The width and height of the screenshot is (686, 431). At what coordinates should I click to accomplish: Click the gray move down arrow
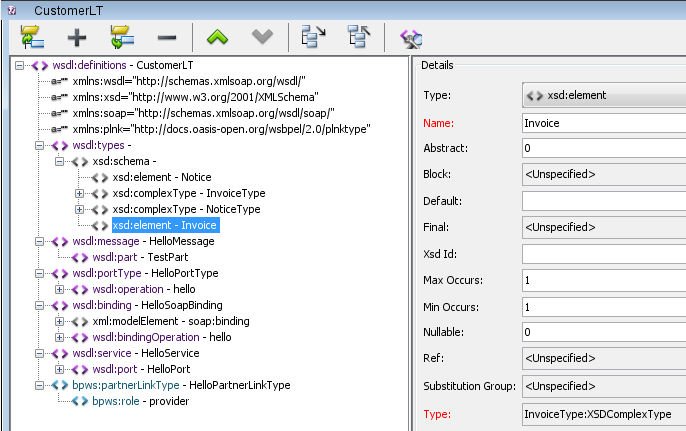tap(262, 37)
